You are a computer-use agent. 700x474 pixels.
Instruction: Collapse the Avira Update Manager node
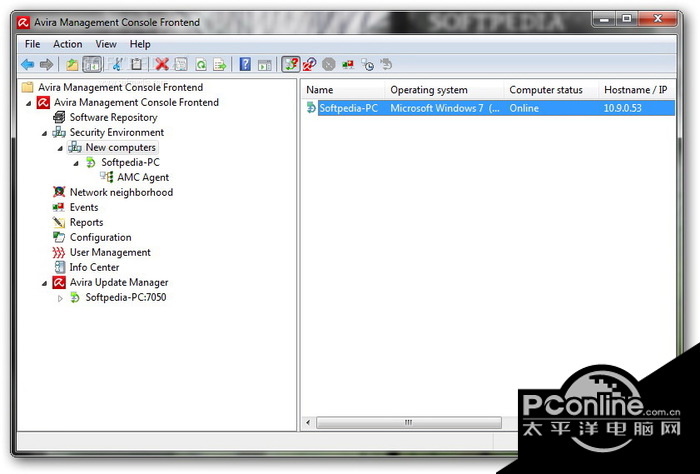[x=44, y=283]
